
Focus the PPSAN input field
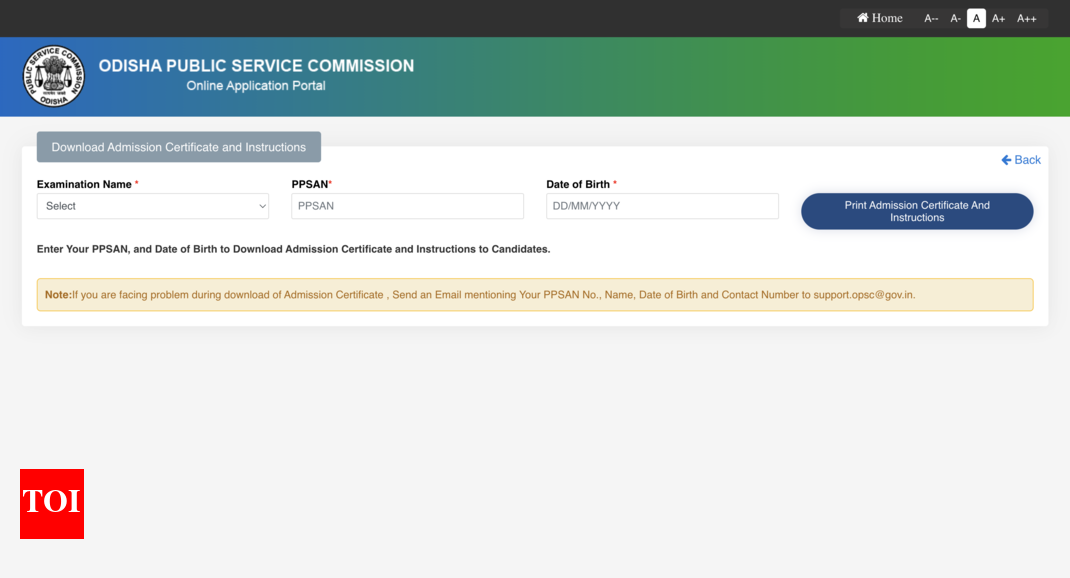[407, 206]
